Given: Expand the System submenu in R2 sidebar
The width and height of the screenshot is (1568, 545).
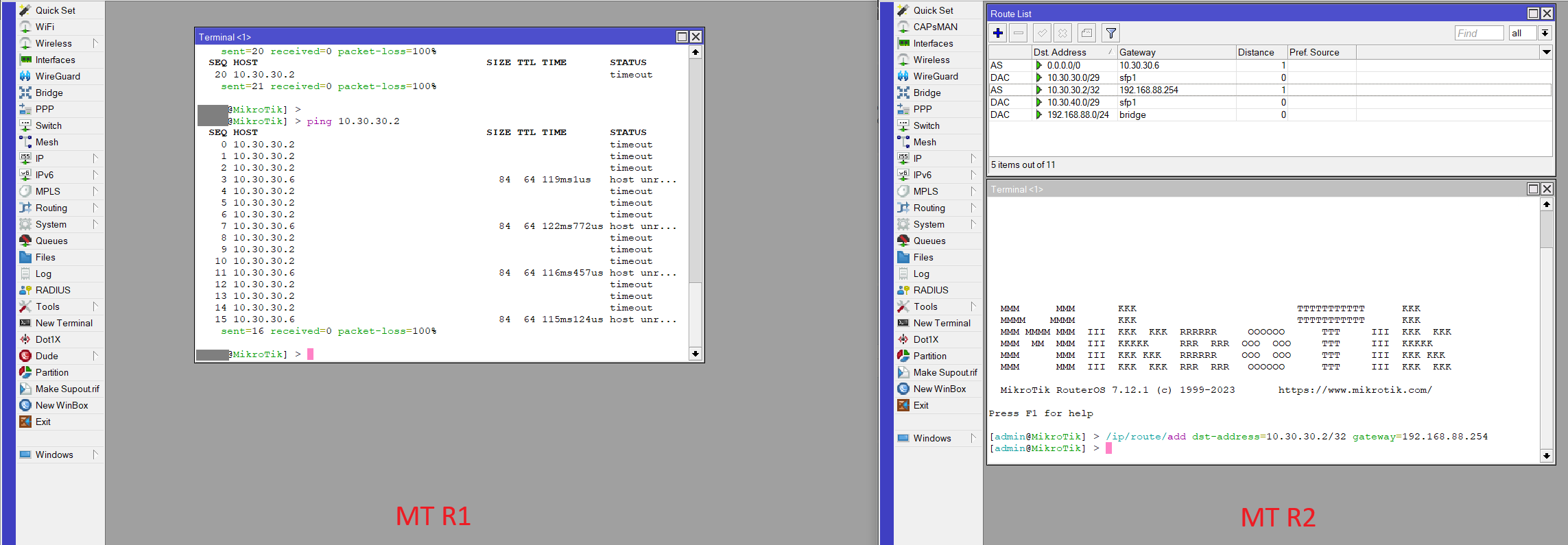Looking at the screenshot, I should click(x=973, y=224).
